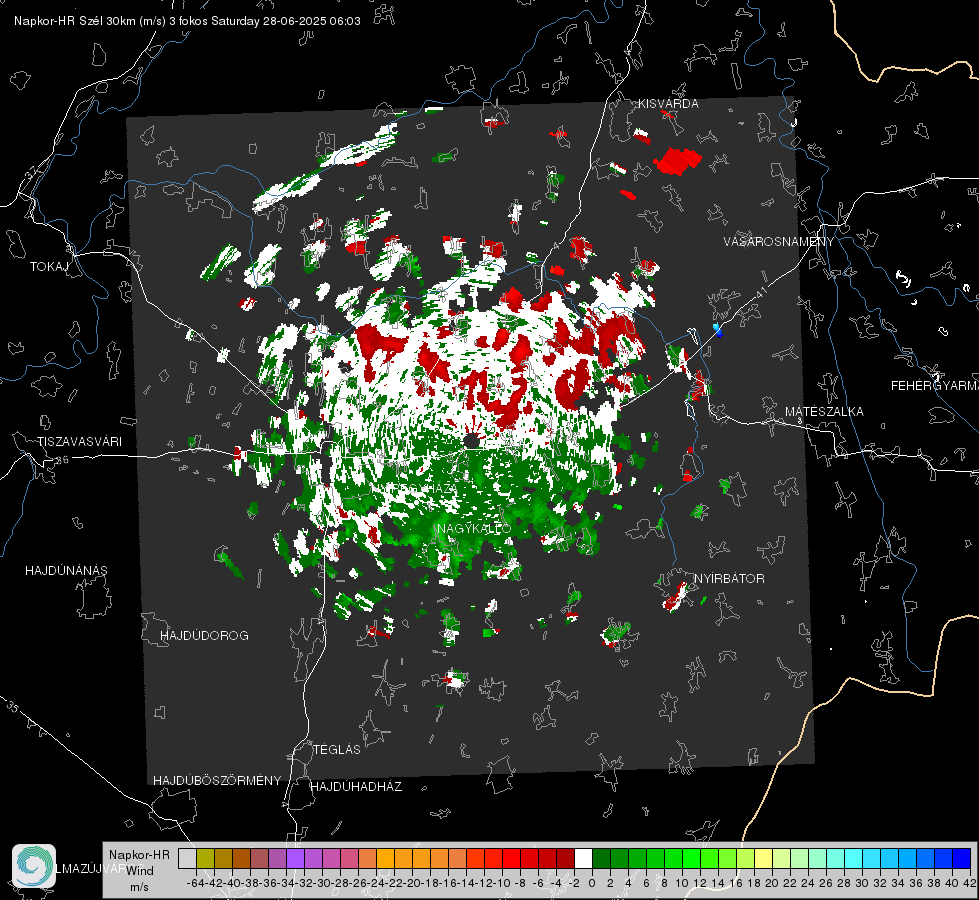Click road number 41 near Vásárosnamény
979x900 pixels.
760,292
